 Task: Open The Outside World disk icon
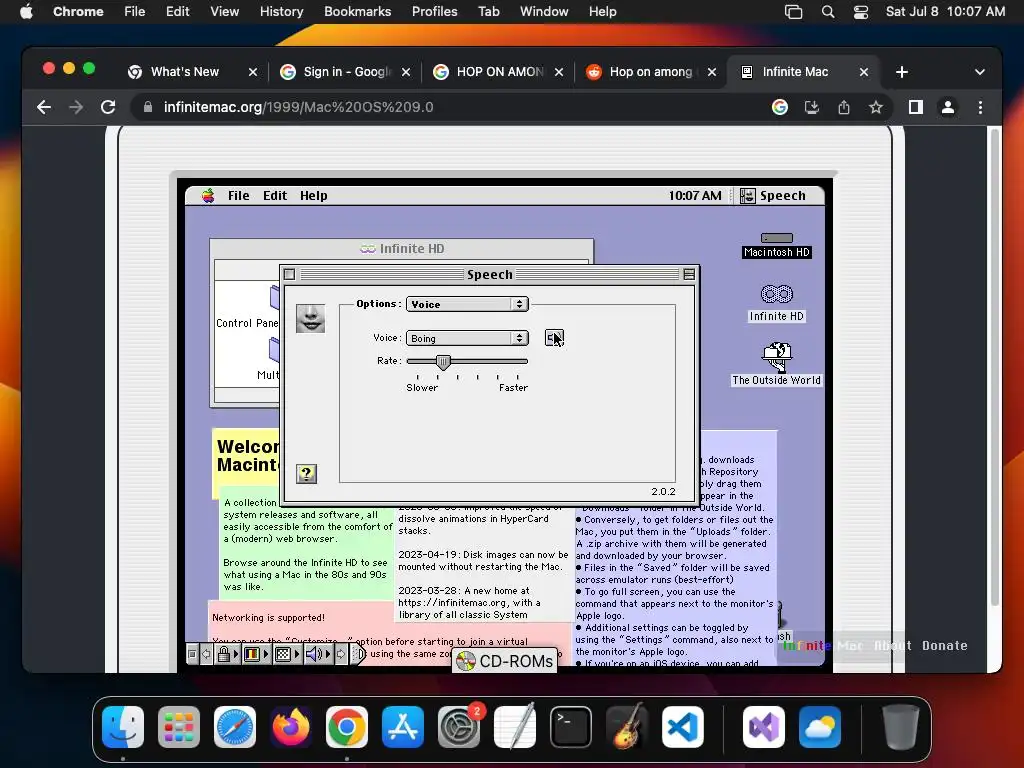pos(776,364)
